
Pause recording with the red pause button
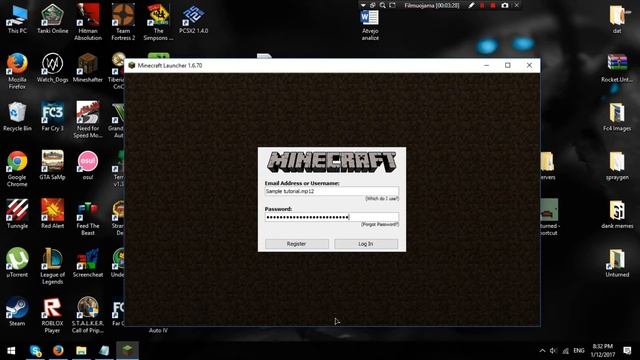(x=482, y=5)
